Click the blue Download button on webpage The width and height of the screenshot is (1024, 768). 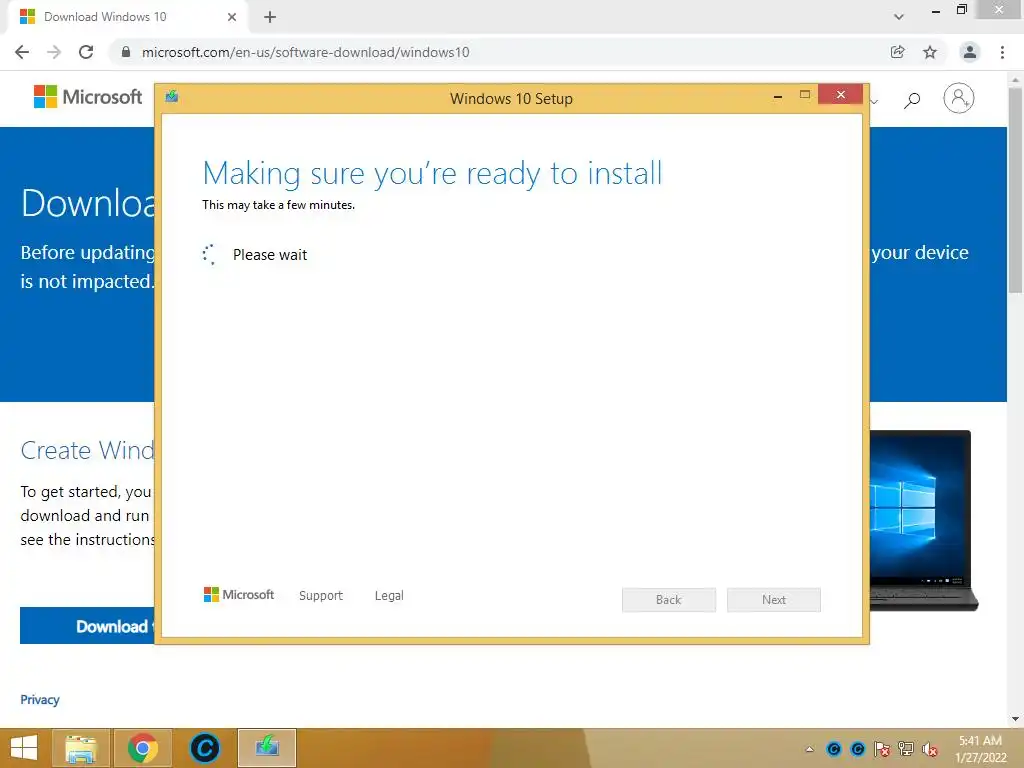pos(87,626)
